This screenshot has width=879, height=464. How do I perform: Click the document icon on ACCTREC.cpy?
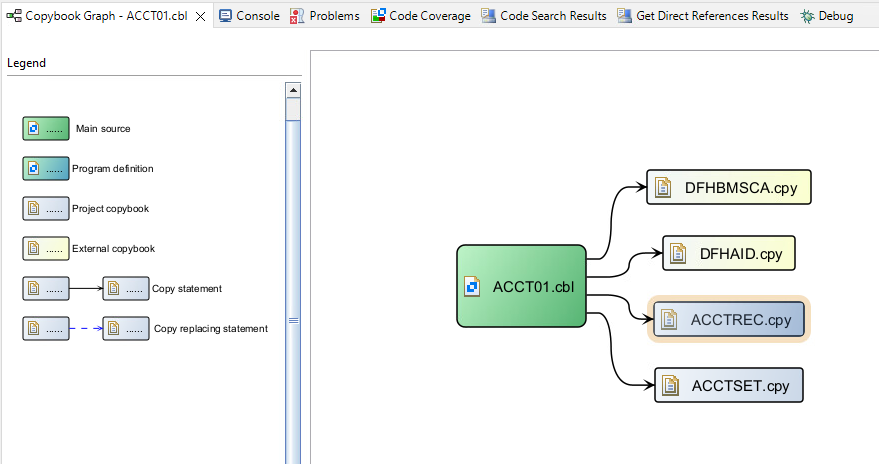click(x=670, y=320)
